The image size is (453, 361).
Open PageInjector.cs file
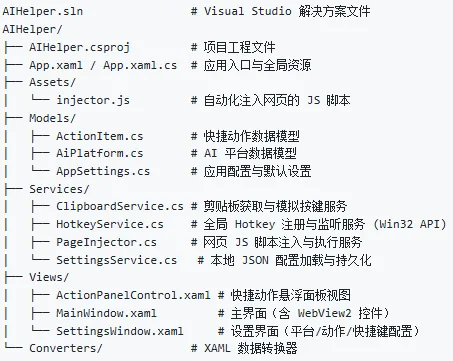(106, 242)
